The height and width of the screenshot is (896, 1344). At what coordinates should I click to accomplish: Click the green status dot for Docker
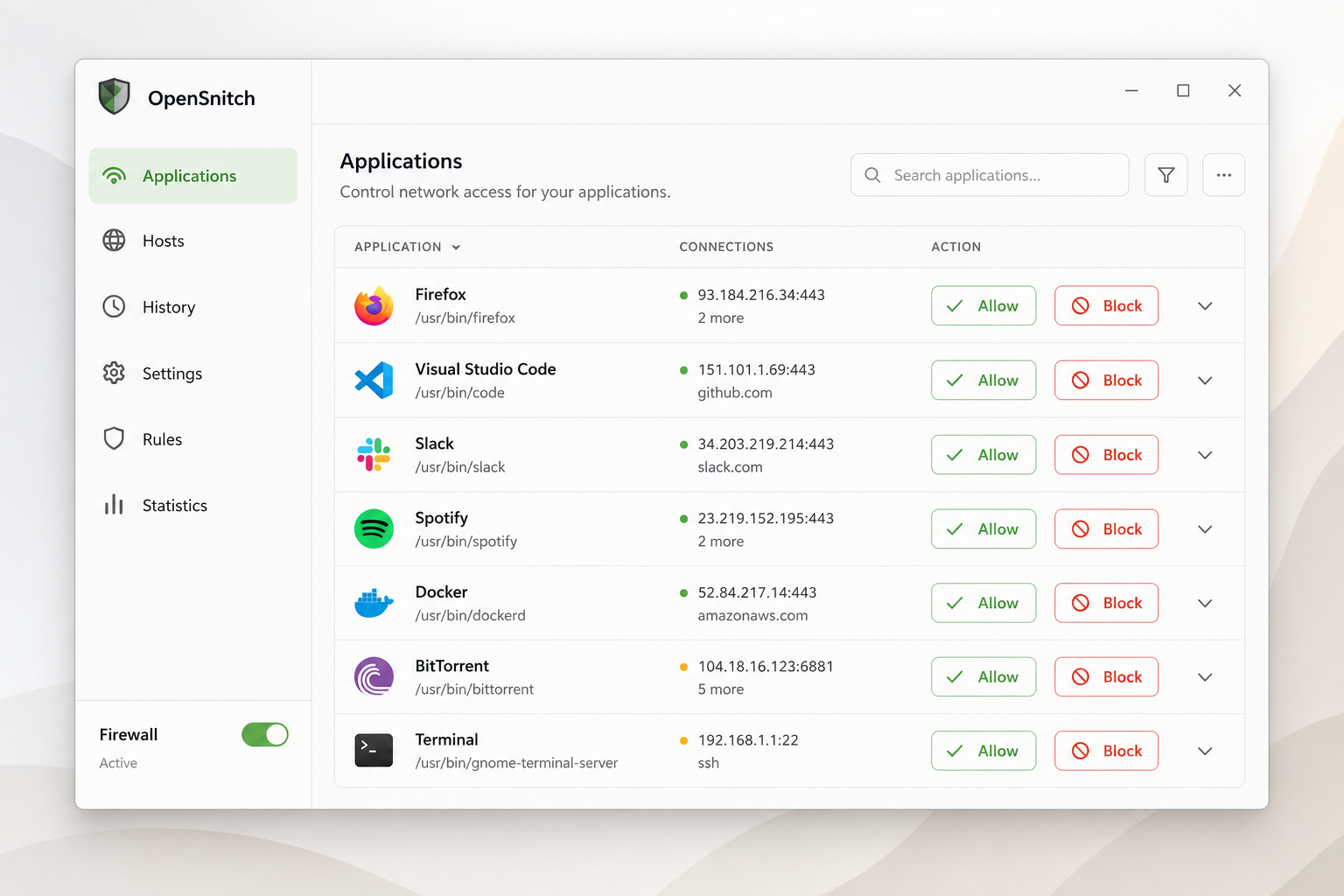[x=683, y=592]
